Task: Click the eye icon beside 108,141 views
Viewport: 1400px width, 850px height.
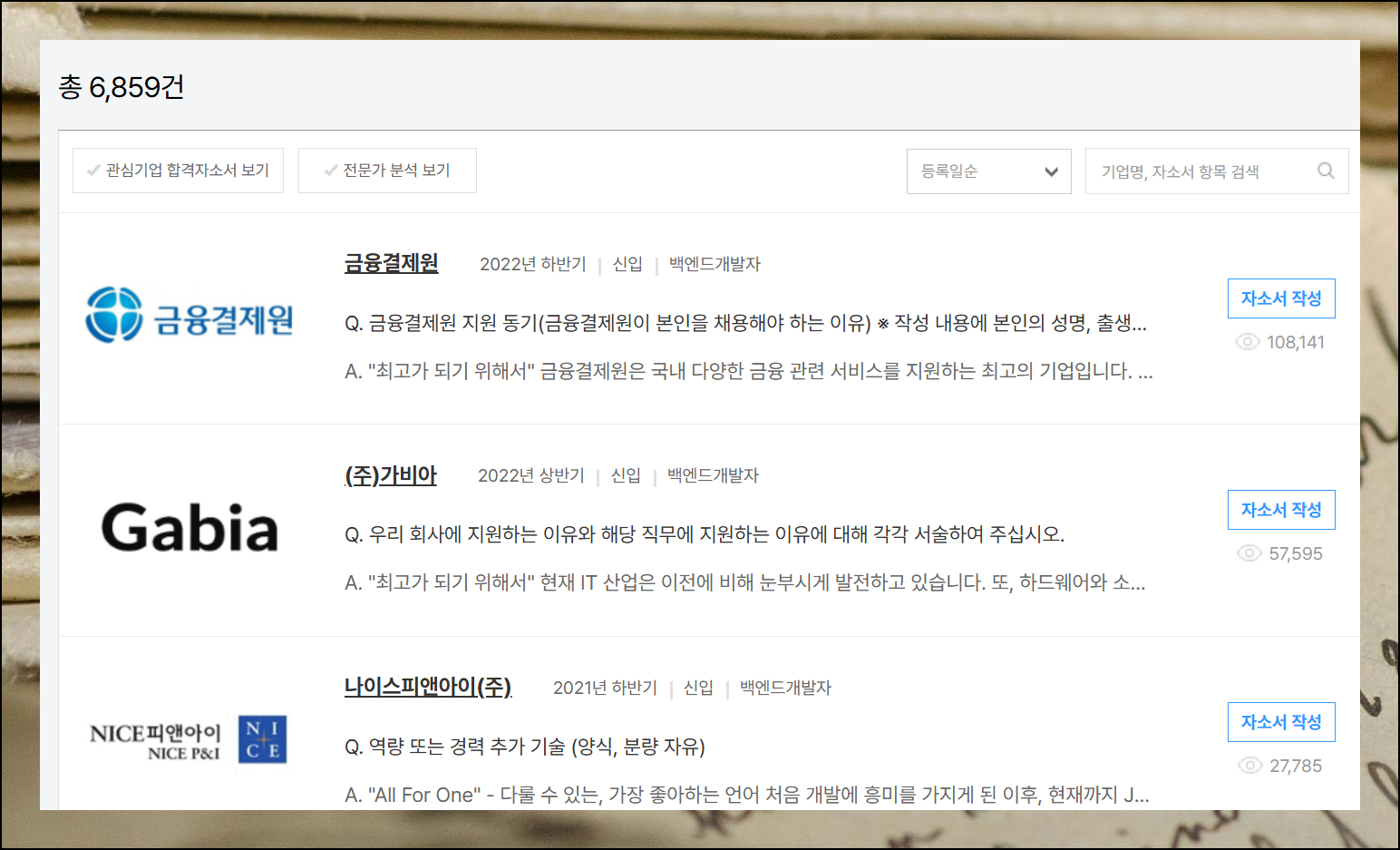Action: tap(1248, 342)
